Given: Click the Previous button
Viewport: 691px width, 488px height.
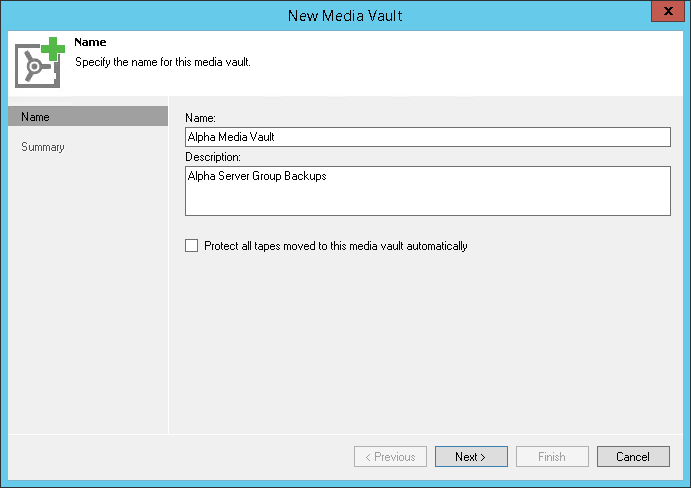Looking at the screenshot, I should [x=390, y=457].
